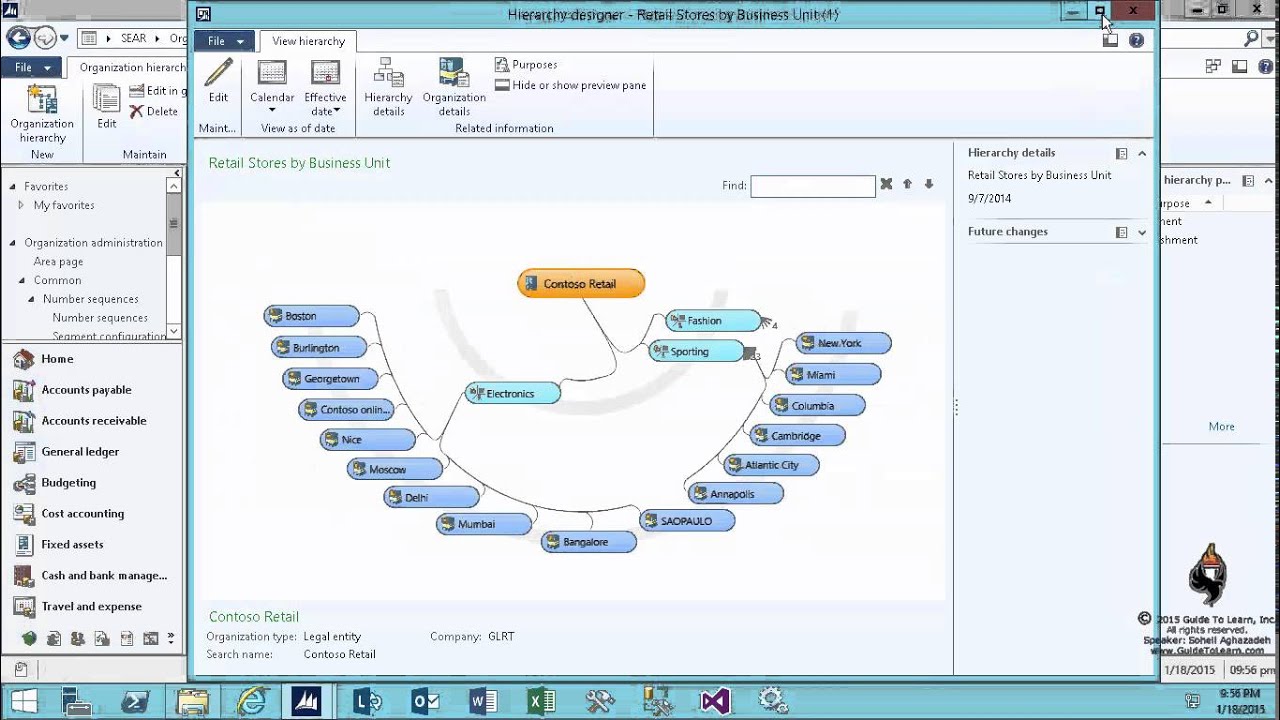
Task: Click the Windows Start button
Action: tap(24, 701)
